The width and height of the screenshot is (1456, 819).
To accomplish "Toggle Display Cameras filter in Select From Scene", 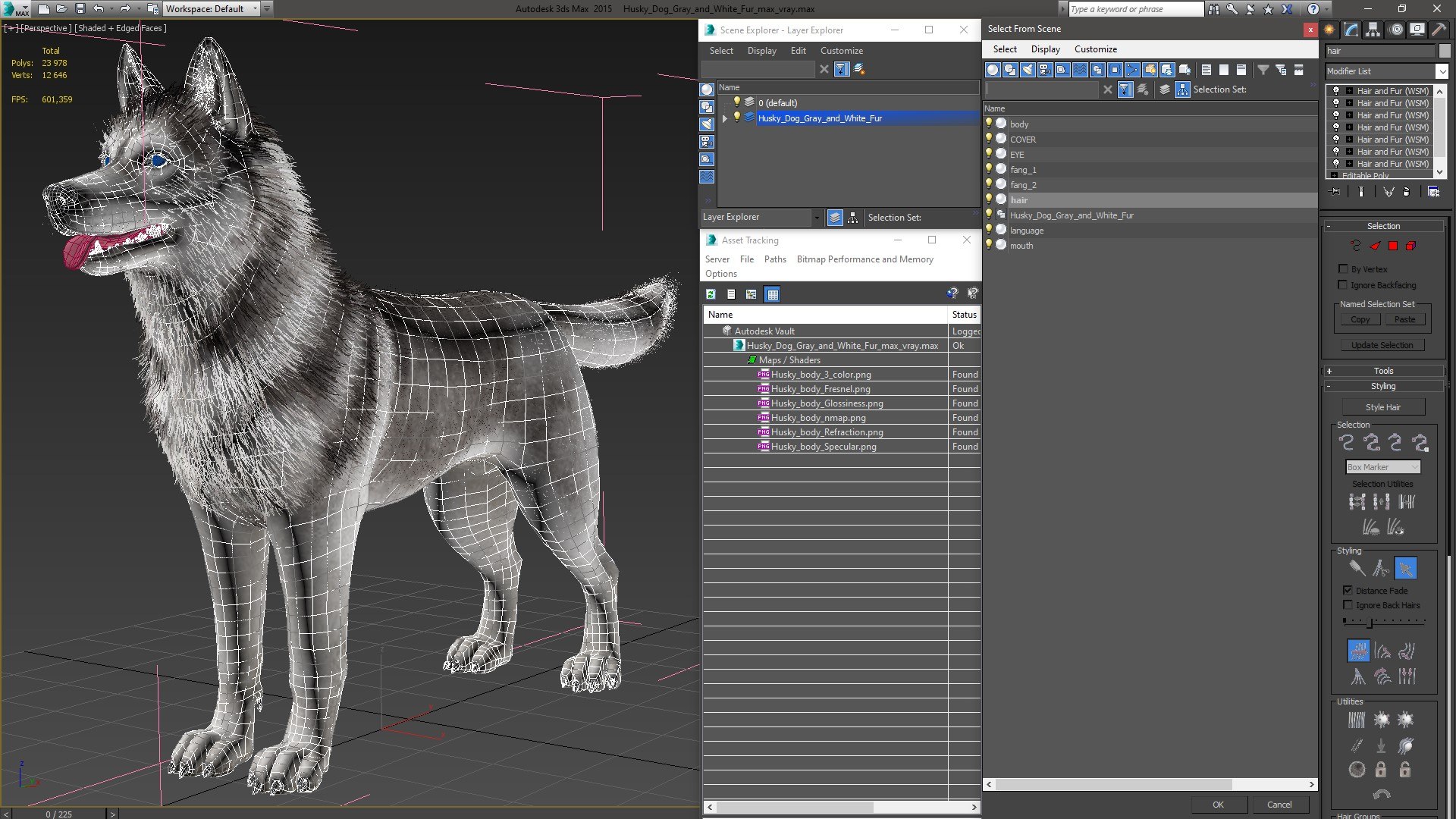I will pos(1045,70).
